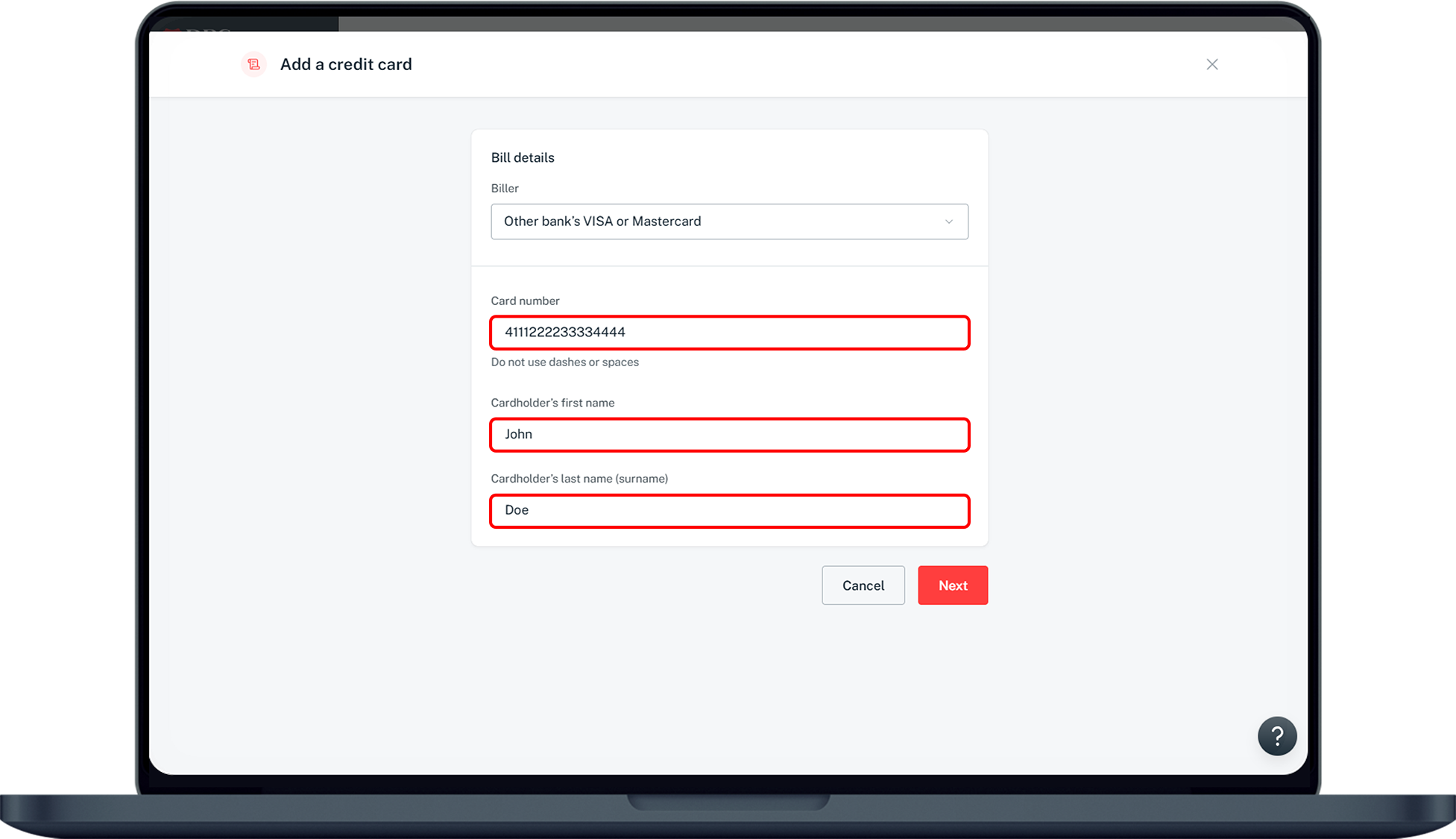Click the dark gray tab strip behind the dialog
The height and width of the screenshot is (839, 1456).
point(746,24)
